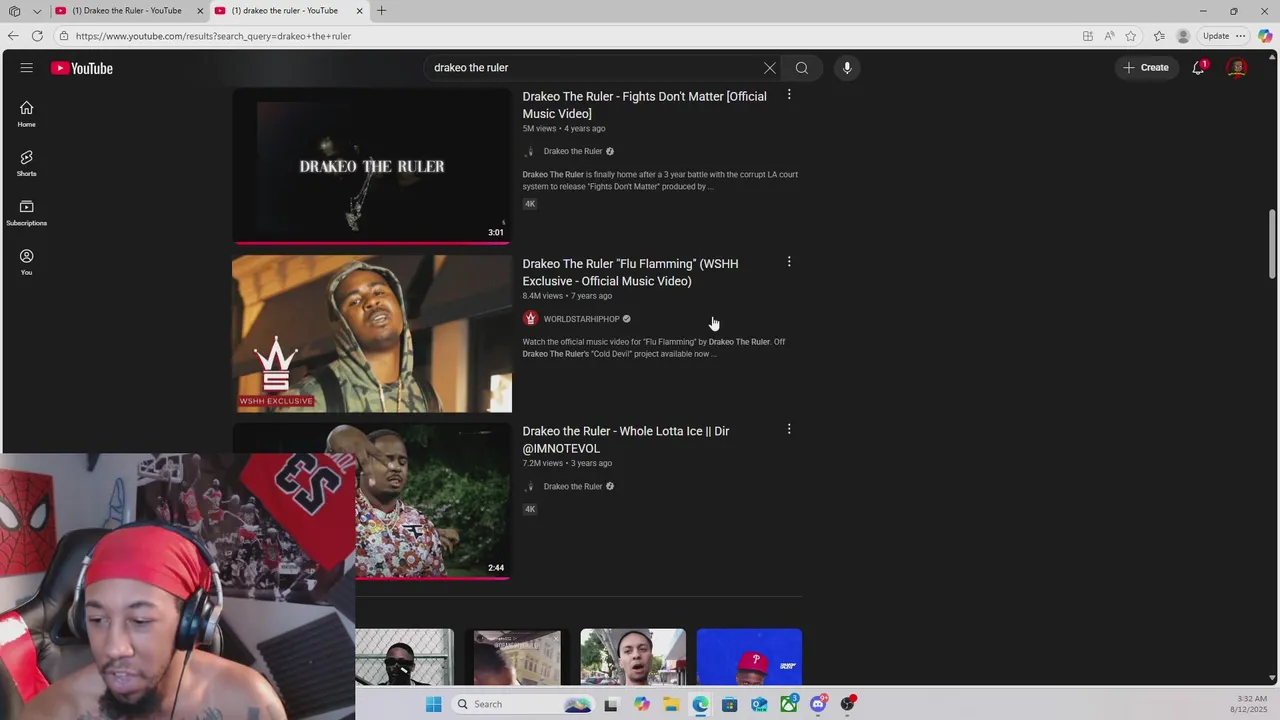This screenshot has width=1280, height=720.
Task: Go to Home in sidebar
Action: point(27,114)
